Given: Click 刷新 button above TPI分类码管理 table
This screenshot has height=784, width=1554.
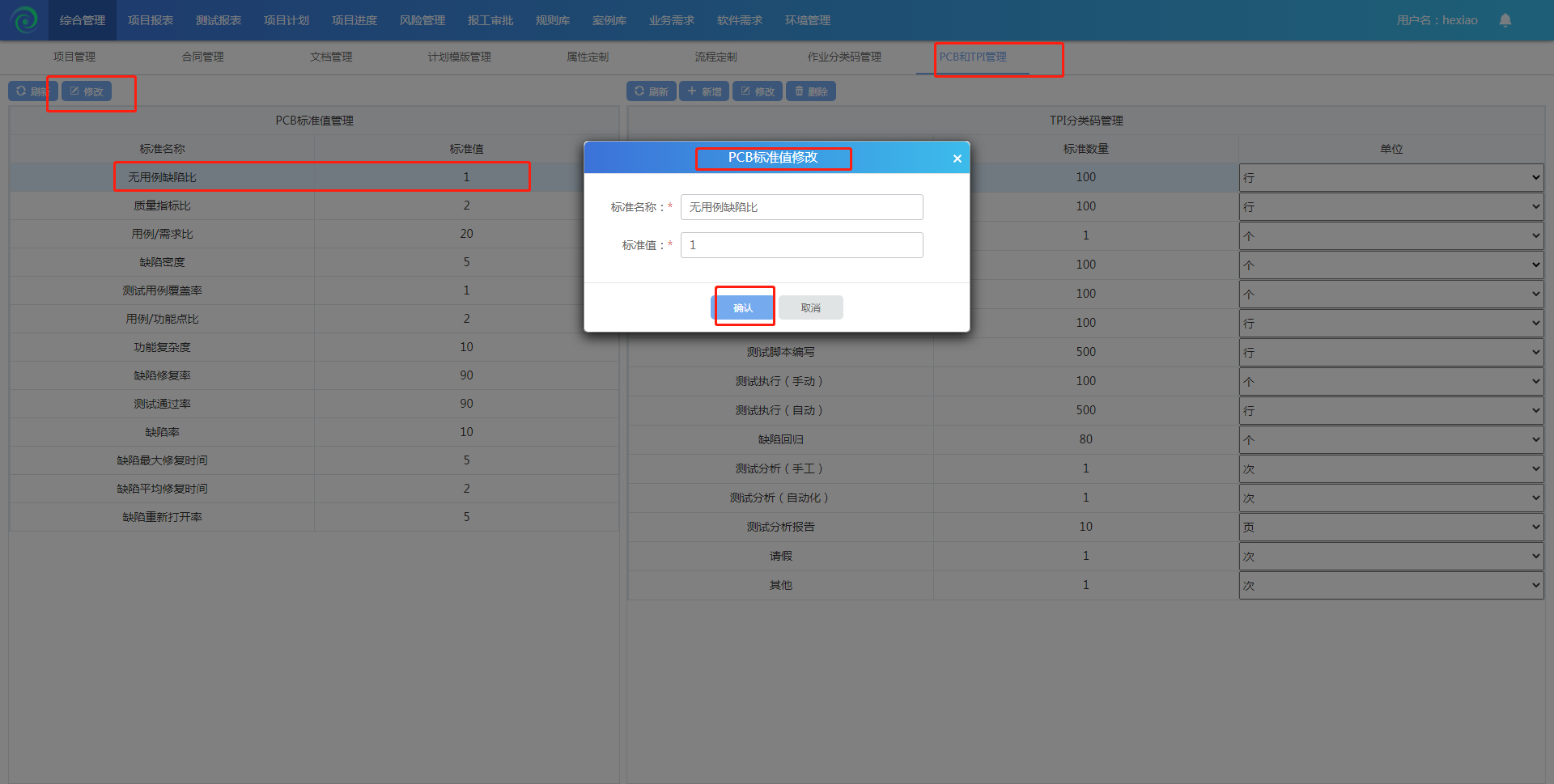Looking at the screenshot, I should [651, 91].
